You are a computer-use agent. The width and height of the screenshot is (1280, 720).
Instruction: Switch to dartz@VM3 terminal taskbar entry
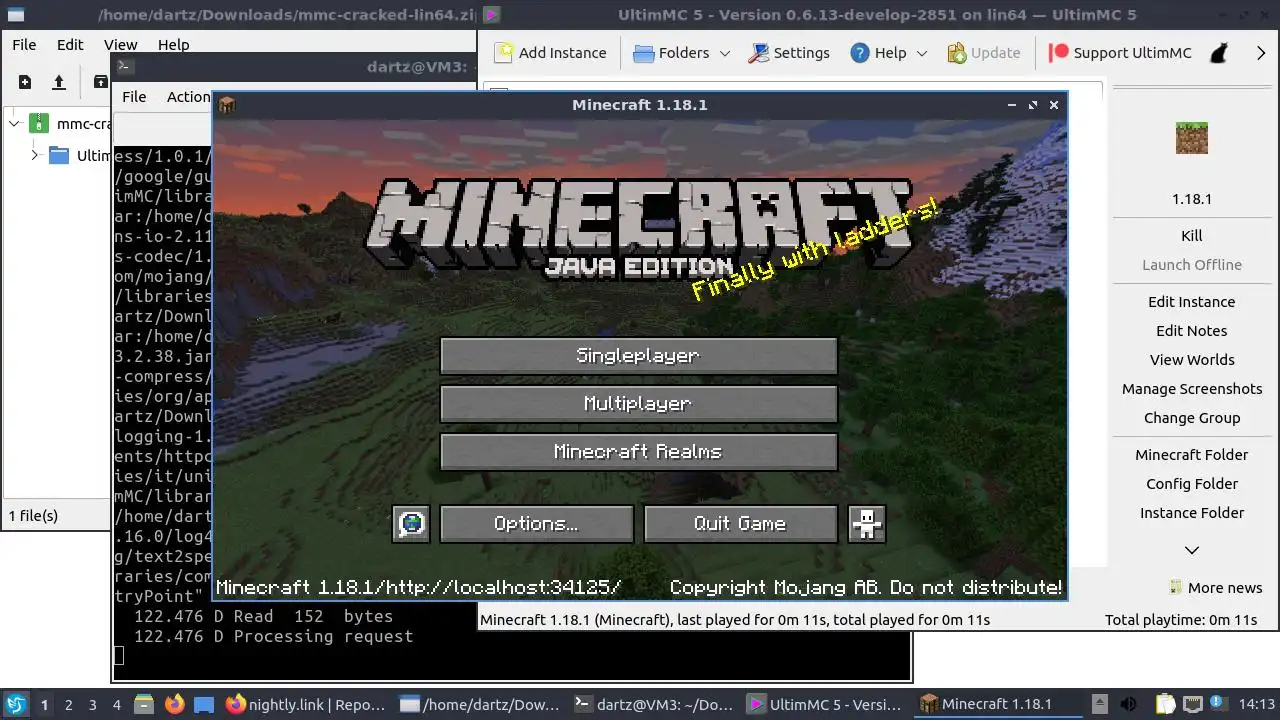(655, 705)
